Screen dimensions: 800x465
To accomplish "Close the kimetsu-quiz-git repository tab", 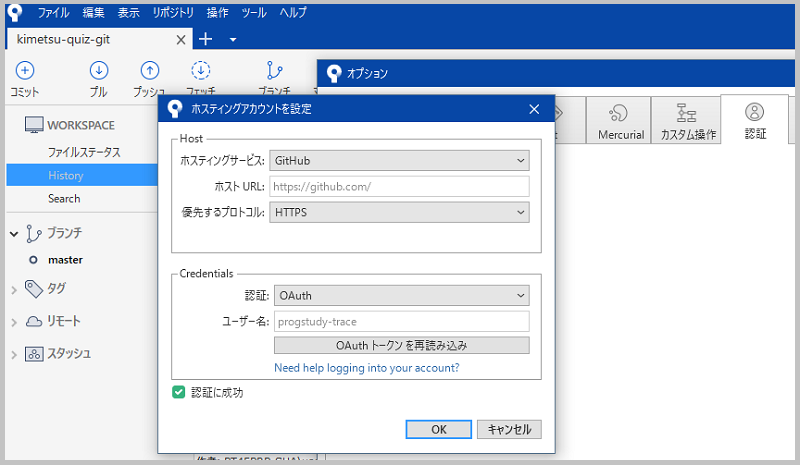I will (181, 40).
